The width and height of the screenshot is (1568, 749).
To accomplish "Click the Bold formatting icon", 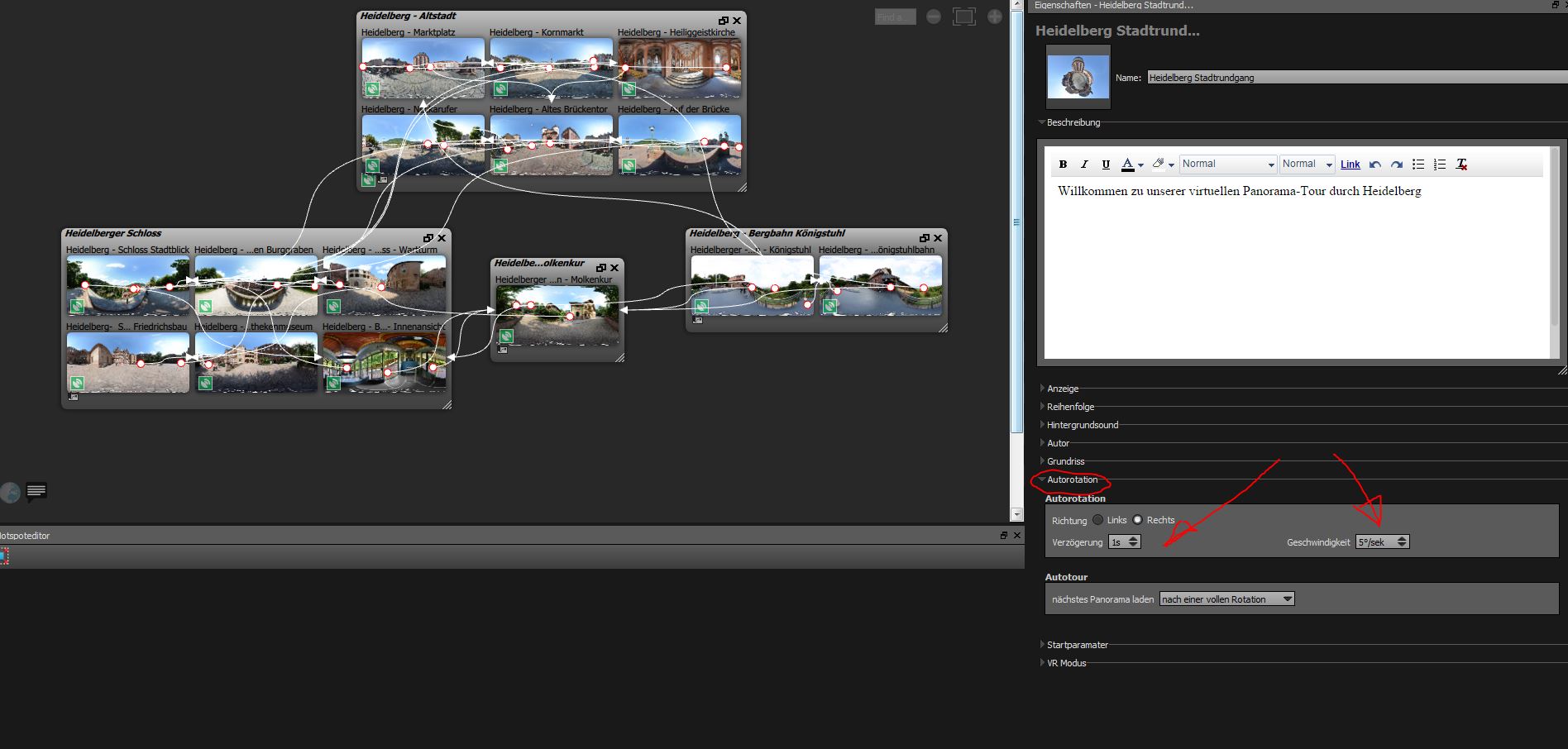I will pos(1063,165).
